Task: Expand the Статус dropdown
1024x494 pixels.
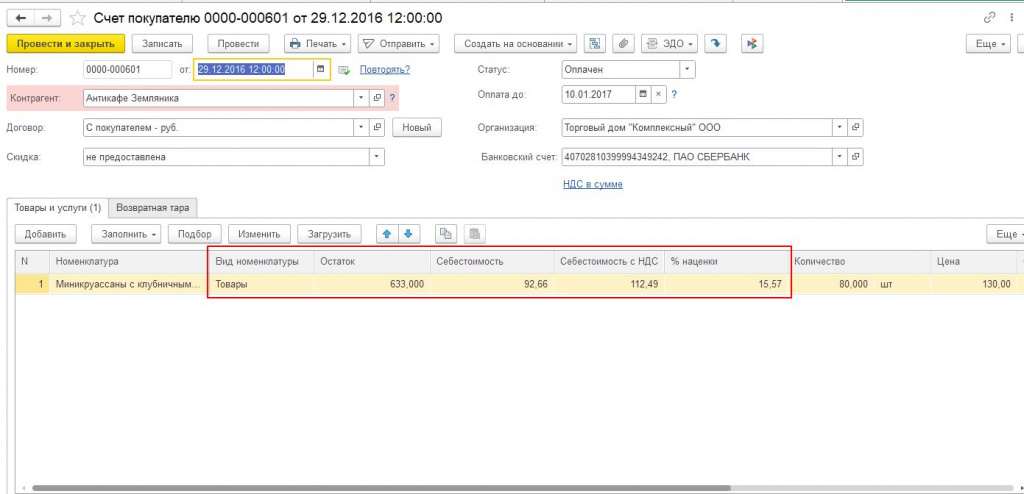Action: click(687, 69)
